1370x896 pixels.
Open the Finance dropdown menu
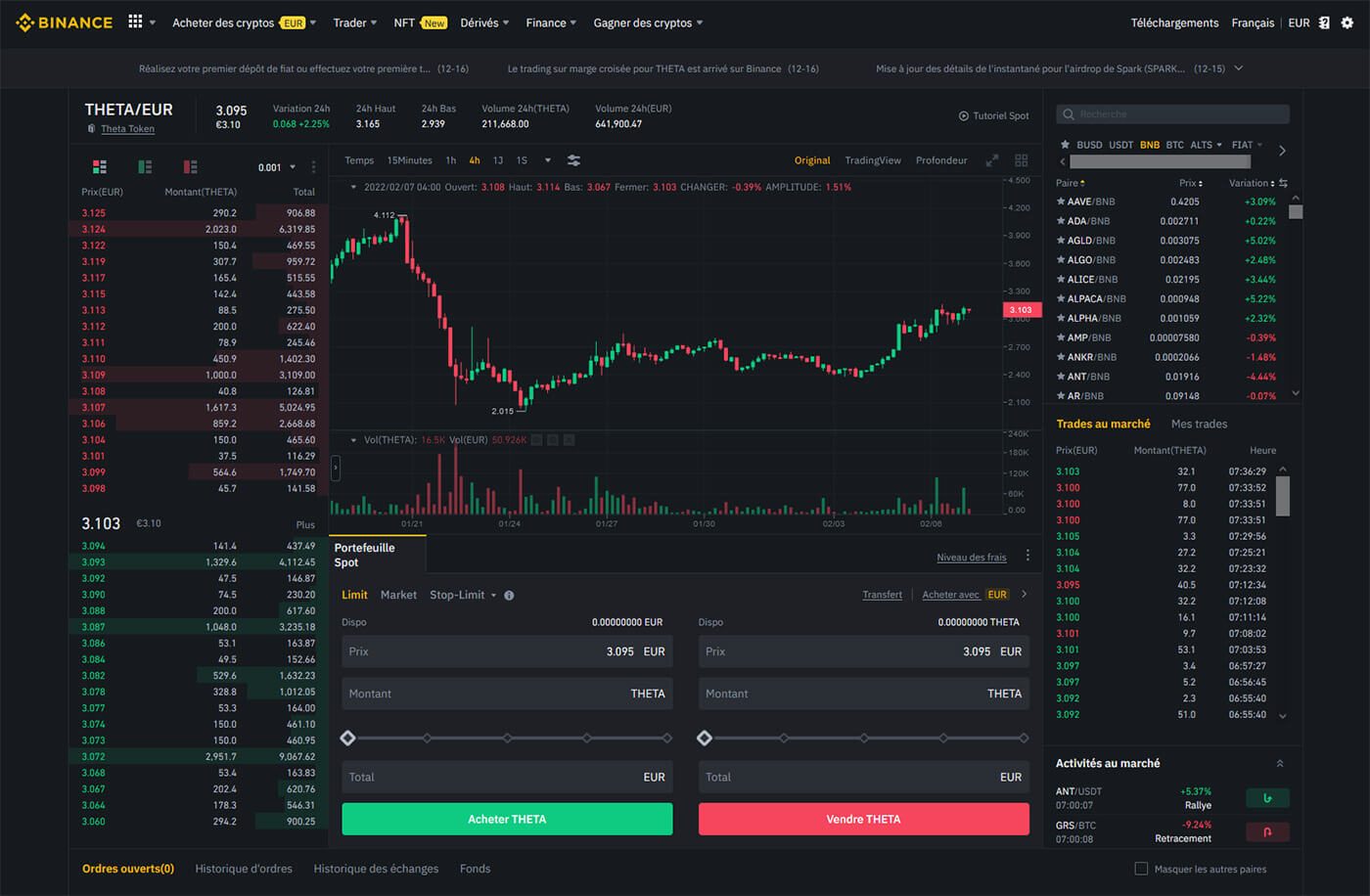click(551, 22)
